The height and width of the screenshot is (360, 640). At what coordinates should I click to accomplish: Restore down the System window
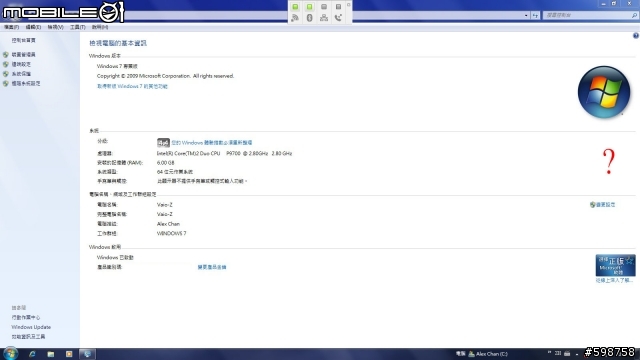(613, 4)
